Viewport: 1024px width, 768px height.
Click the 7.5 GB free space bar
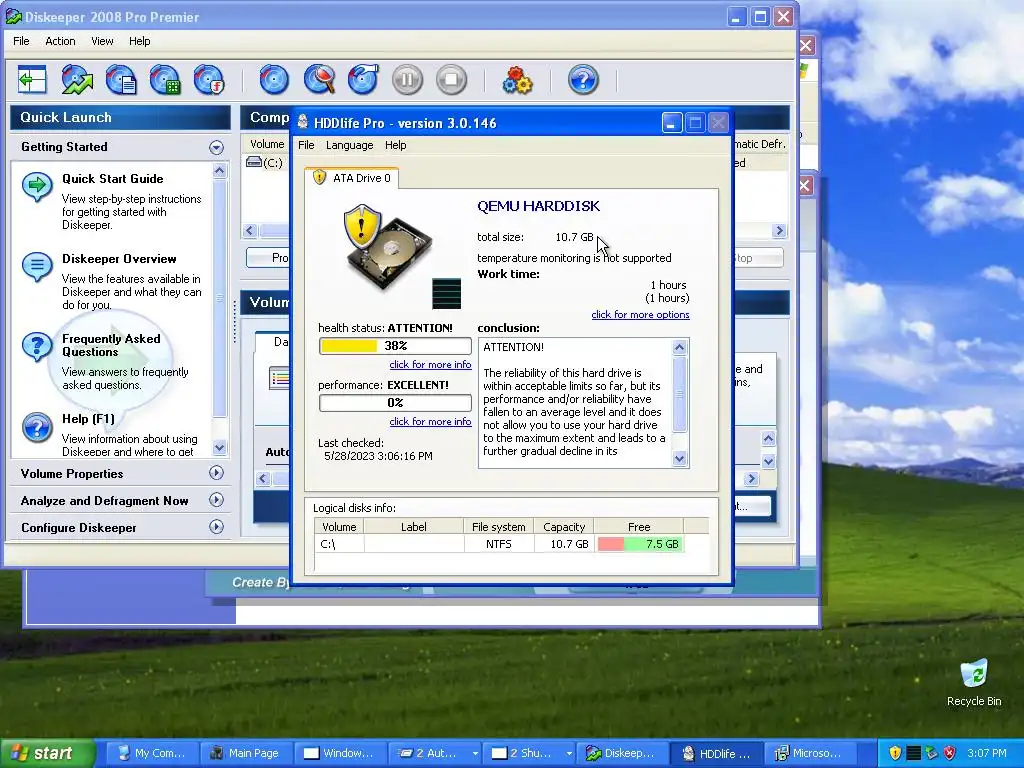pyautogui.click(x=640, y=544)
